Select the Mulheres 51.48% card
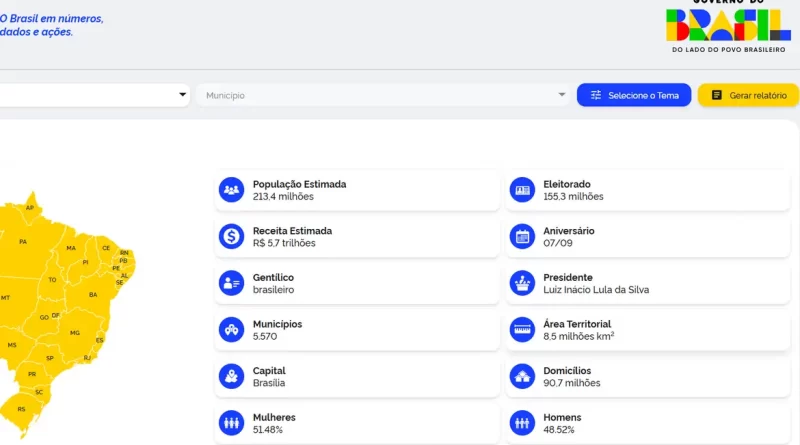 356,423
